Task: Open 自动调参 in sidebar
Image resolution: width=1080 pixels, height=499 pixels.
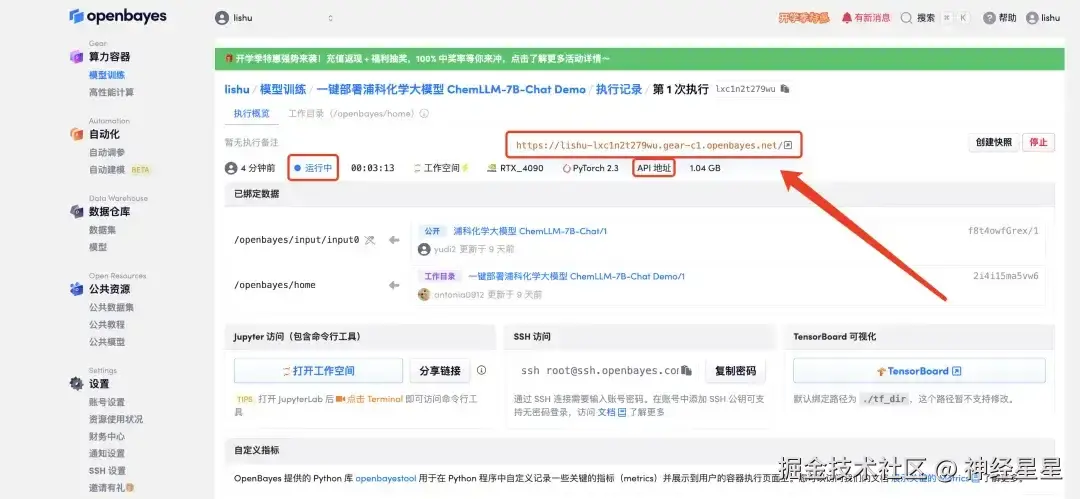Action: click(107, 152)
